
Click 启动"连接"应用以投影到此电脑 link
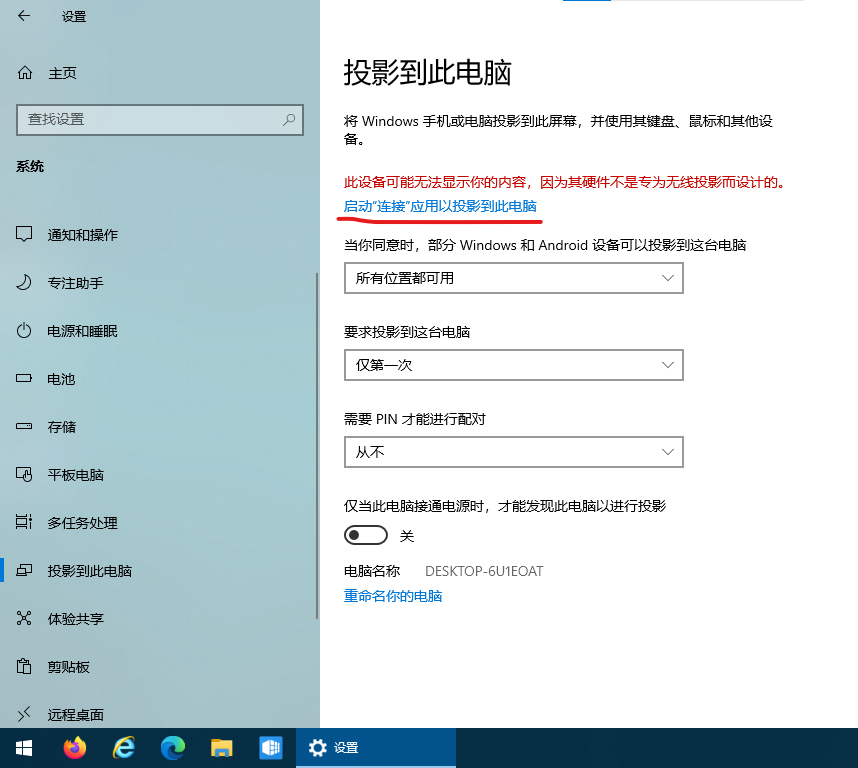(442, 206)
